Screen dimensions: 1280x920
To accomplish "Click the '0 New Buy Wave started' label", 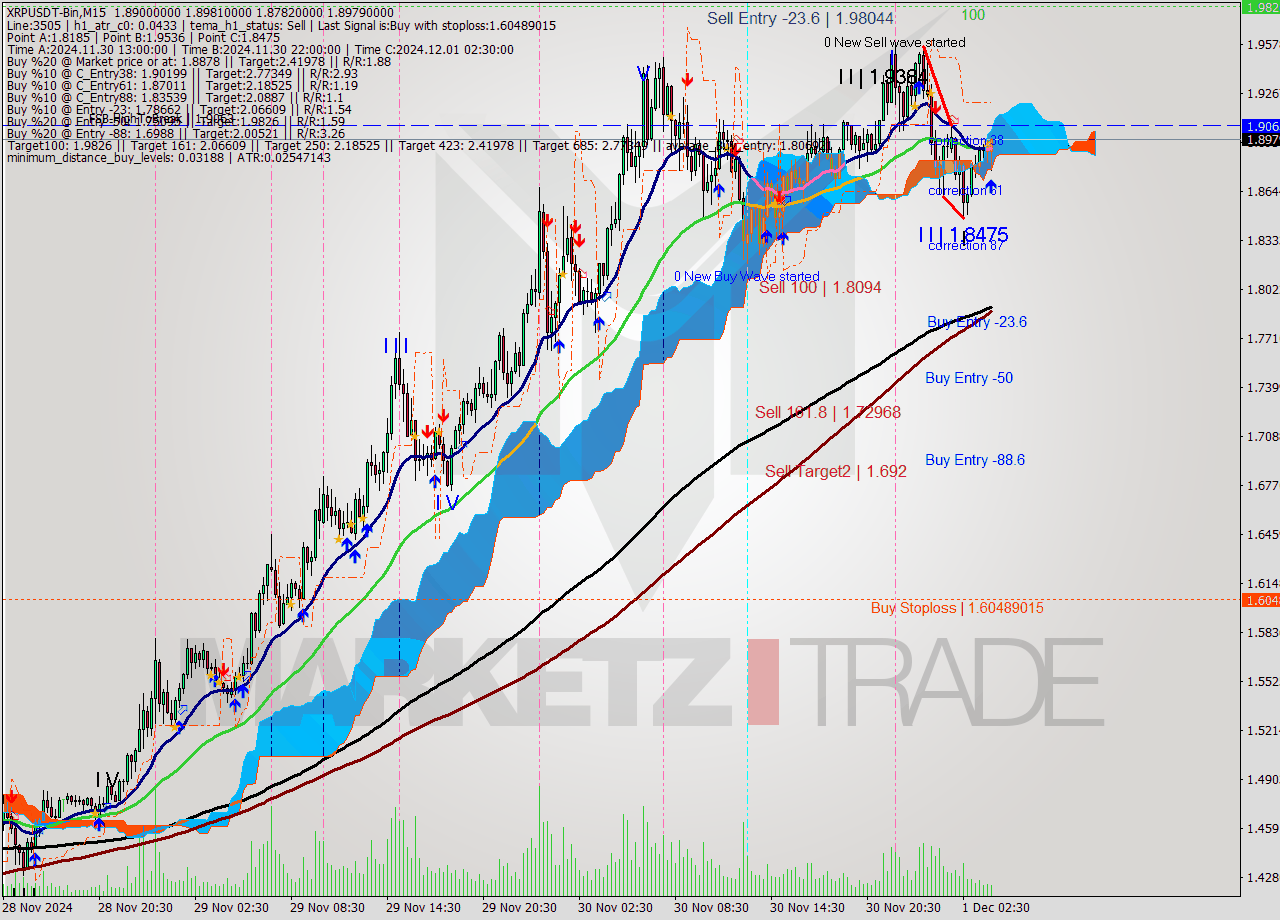I will [x=747, y=276].
